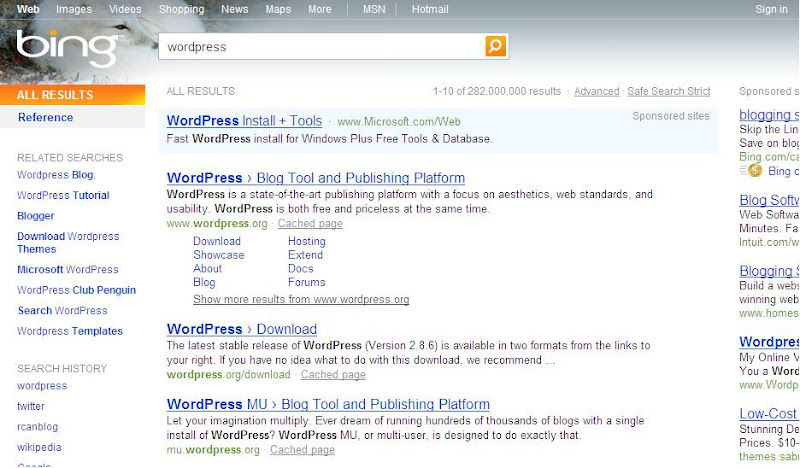800x468 pixels.
Task: Open WordPress › Download result title
Action: [242, 329]
